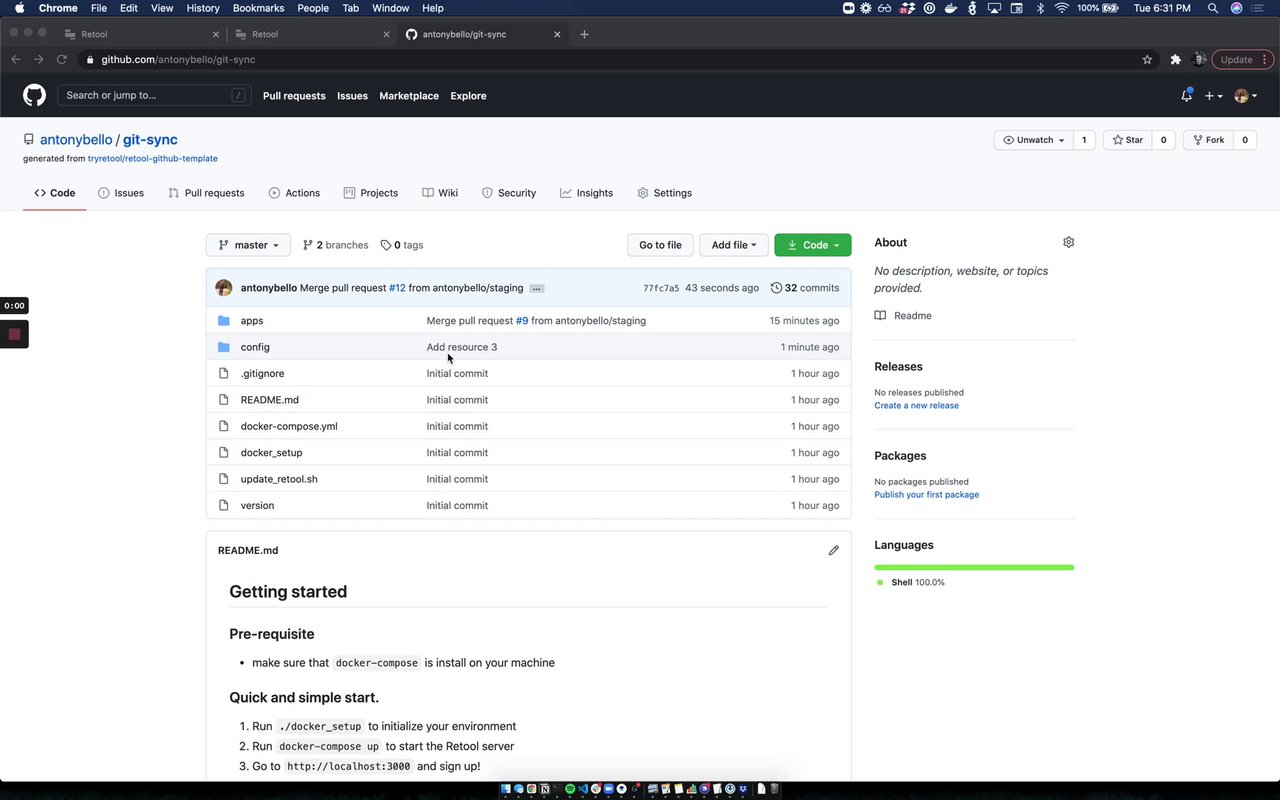Go to the GitHub home logo

[34, 96]
